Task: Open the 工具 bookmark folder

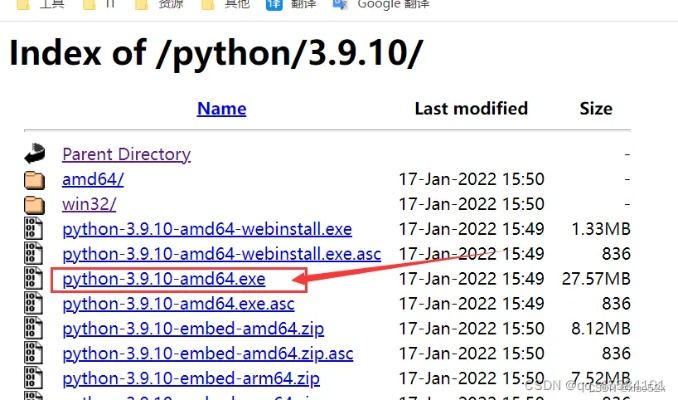Action: (38, 5)
